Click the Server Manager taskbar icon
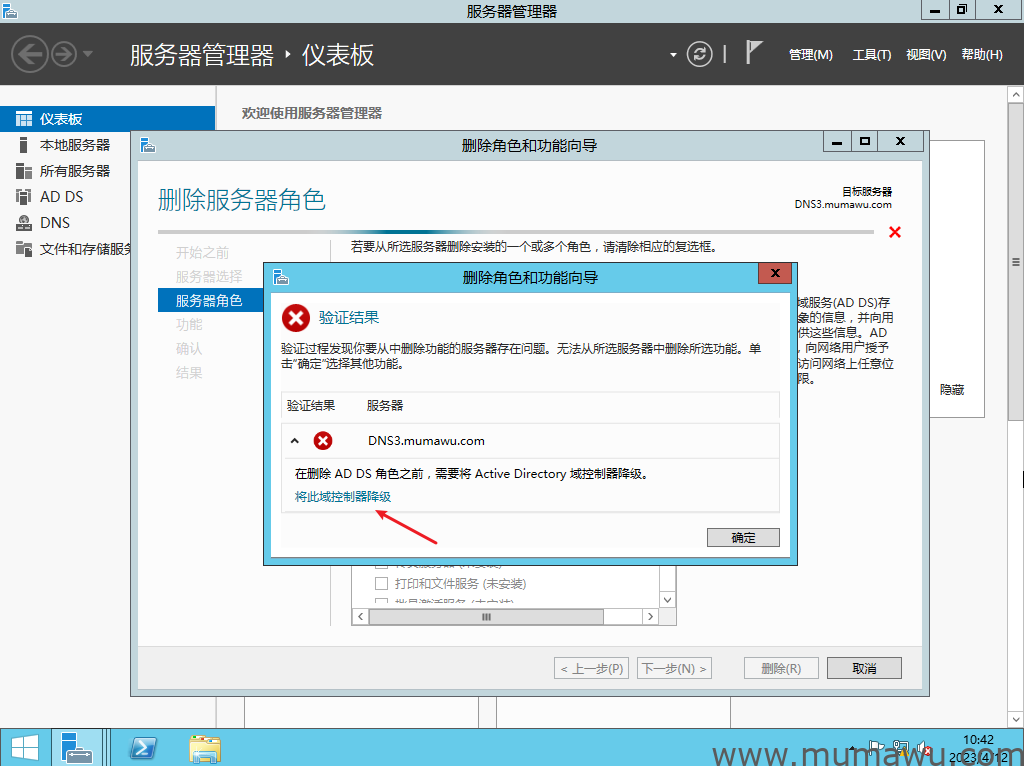Image resolution: width=1024 pixels, height=766 pixels. 76,748
